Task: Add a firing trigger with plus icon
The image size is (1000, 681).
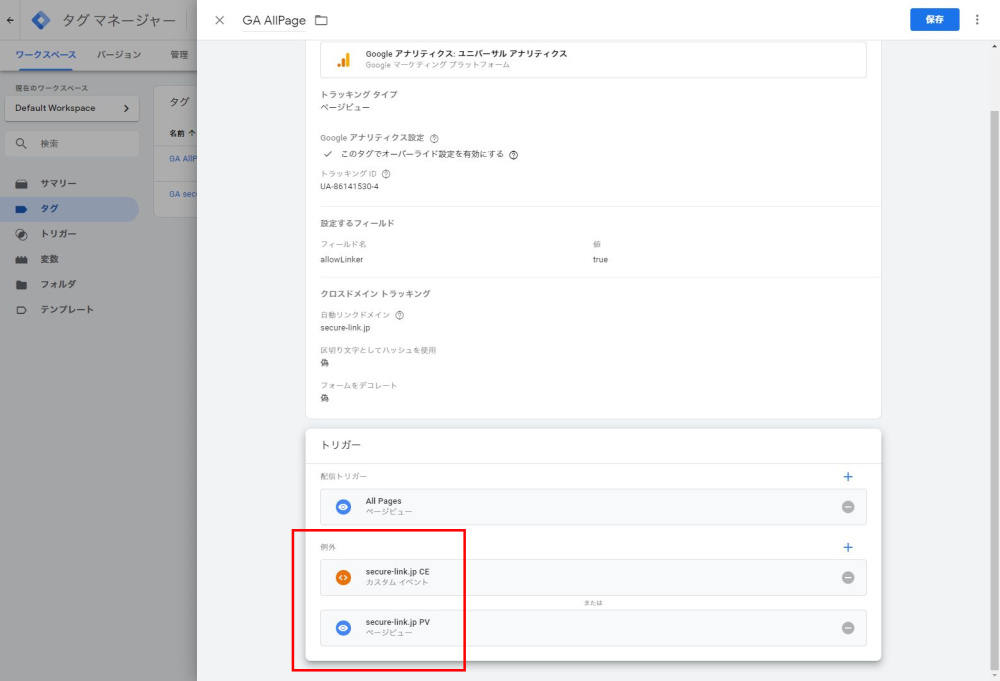Action: (848, 477)
